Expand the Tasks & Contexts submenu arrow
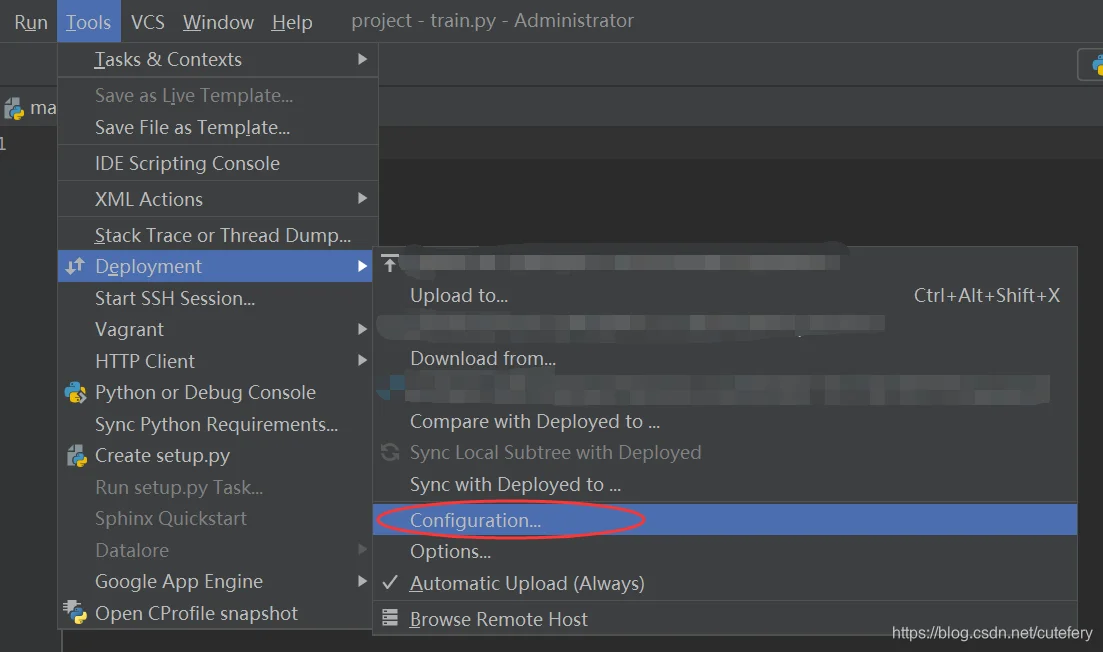Viewport: 1103px width, 652px height. (x=362, y=60)
